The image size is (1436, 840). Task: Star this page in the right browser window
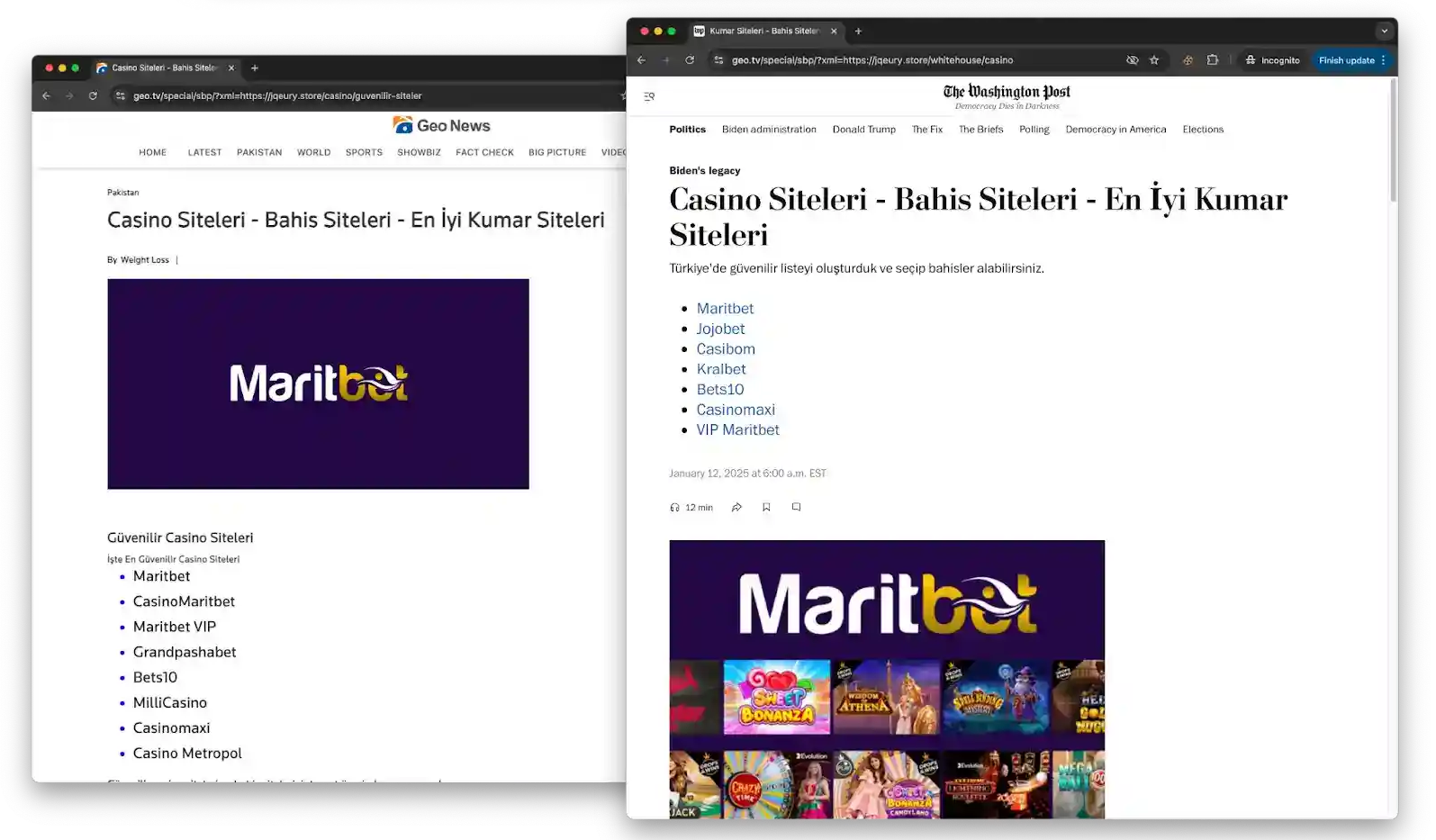tap(1154, 60)
